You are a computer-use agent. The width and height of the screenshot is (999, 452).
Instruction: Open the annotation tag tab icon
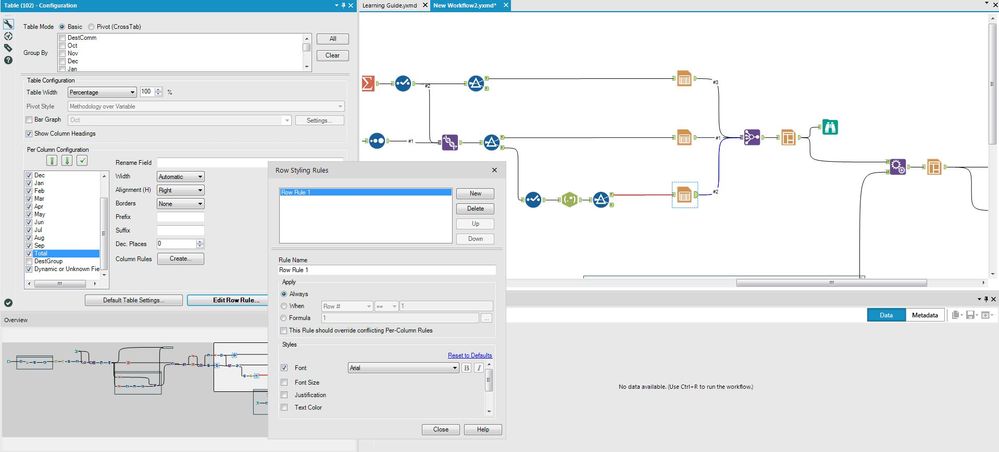point(8,48)
